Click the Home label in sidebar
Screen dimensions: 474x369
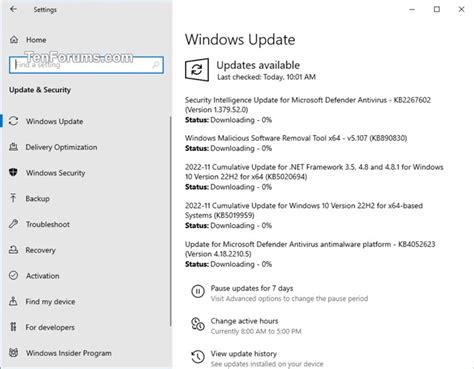pos(36,40)
